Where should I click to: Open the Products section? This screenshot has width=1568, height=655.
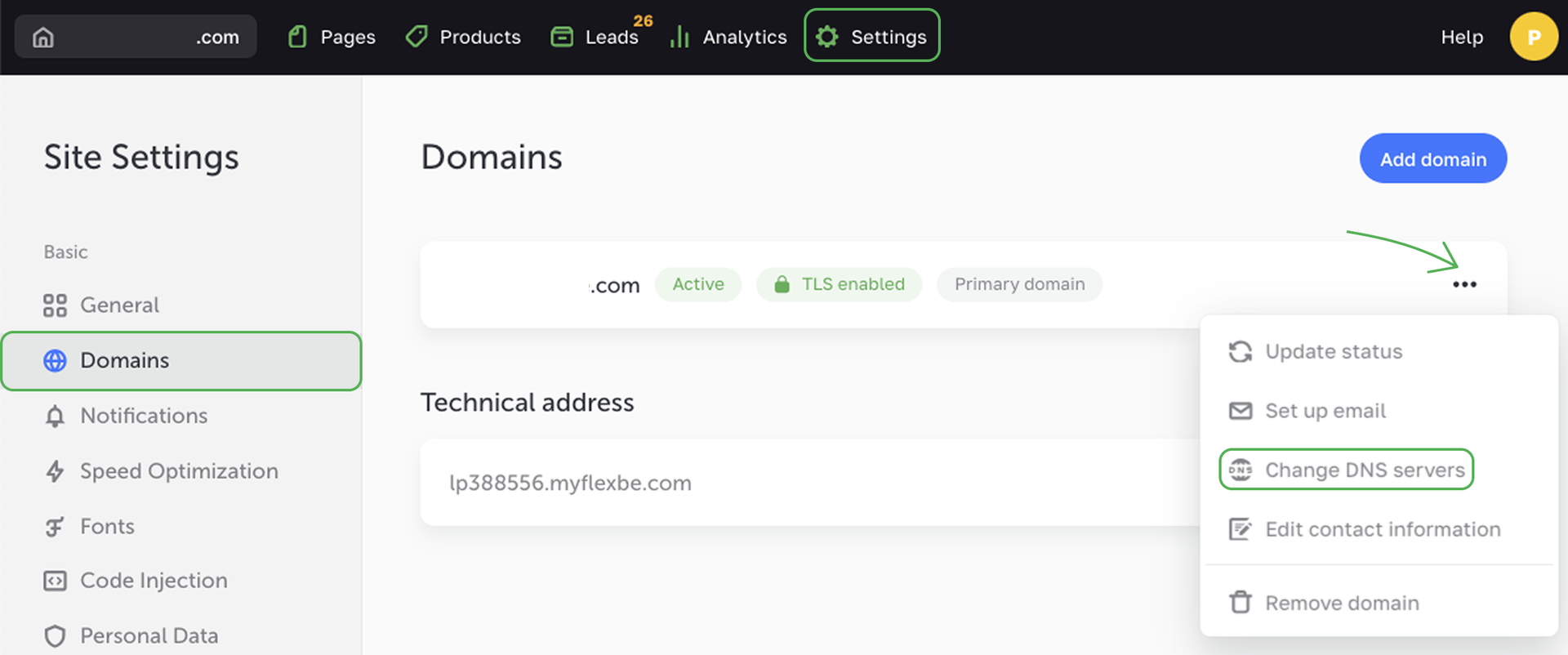463,37
